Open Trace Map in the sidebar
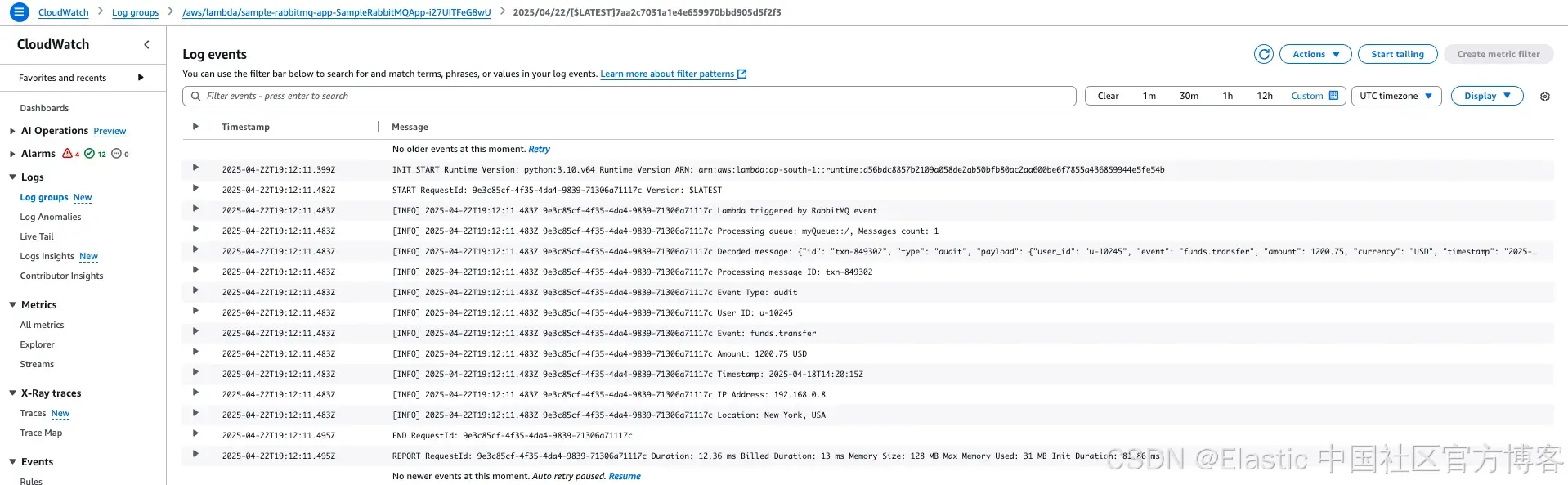The width and height of the screenshot is (1568, 485). pos(41,433)
